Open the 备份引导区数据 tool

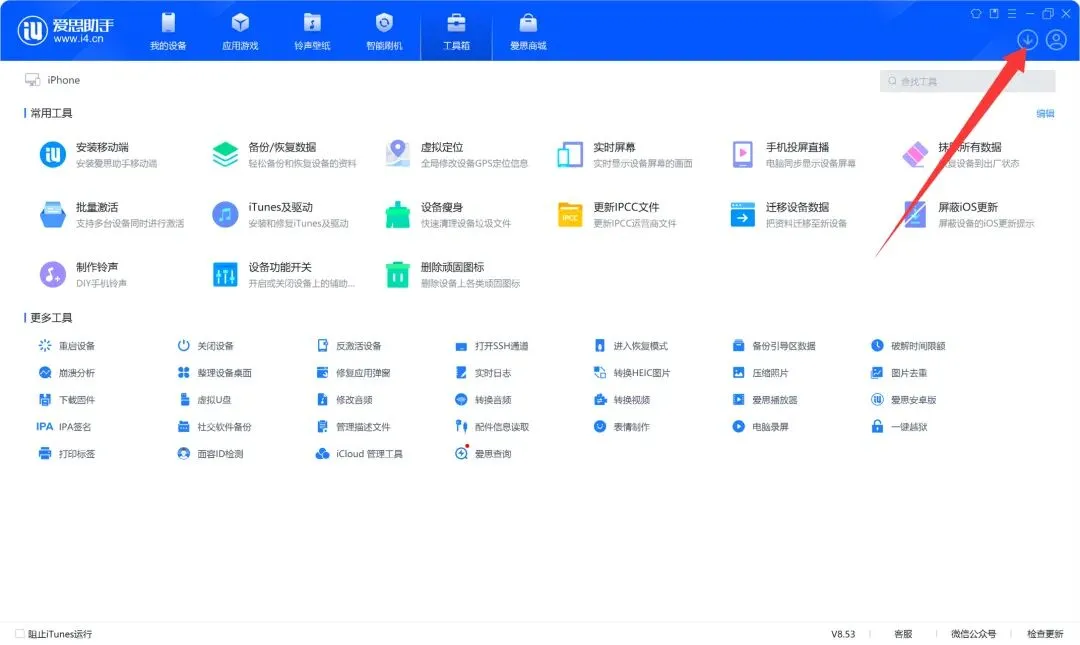tap(773, 346)
